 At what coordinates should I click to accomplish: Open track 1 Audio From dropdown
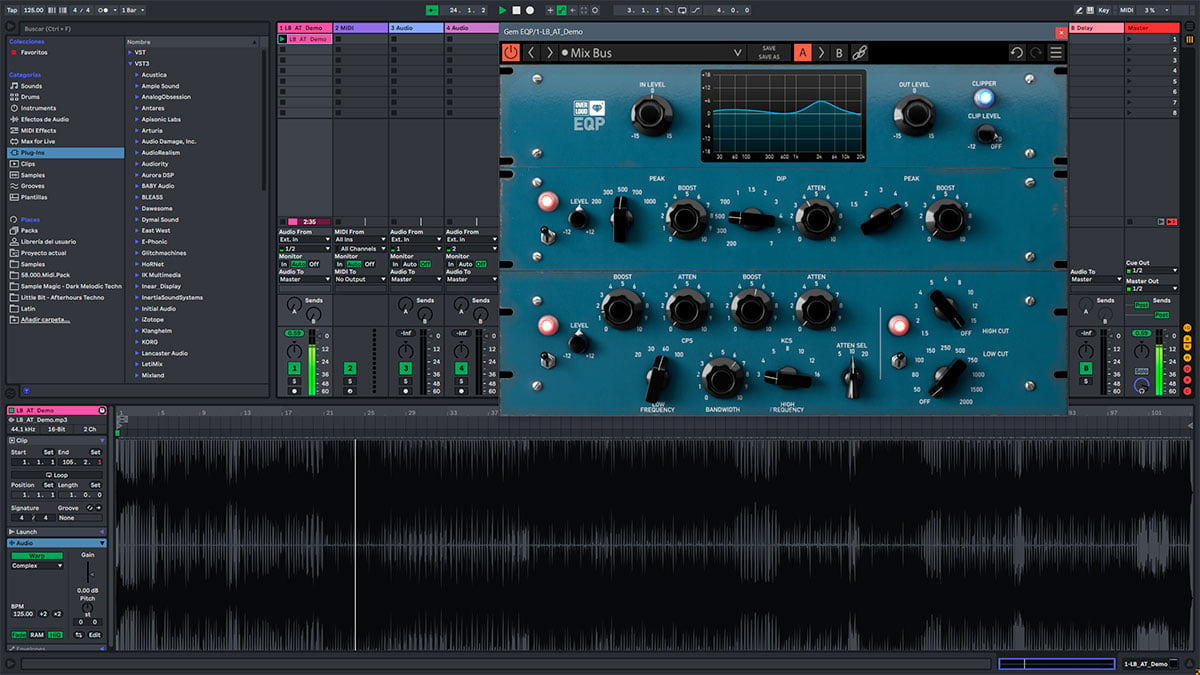pos(304,240)
